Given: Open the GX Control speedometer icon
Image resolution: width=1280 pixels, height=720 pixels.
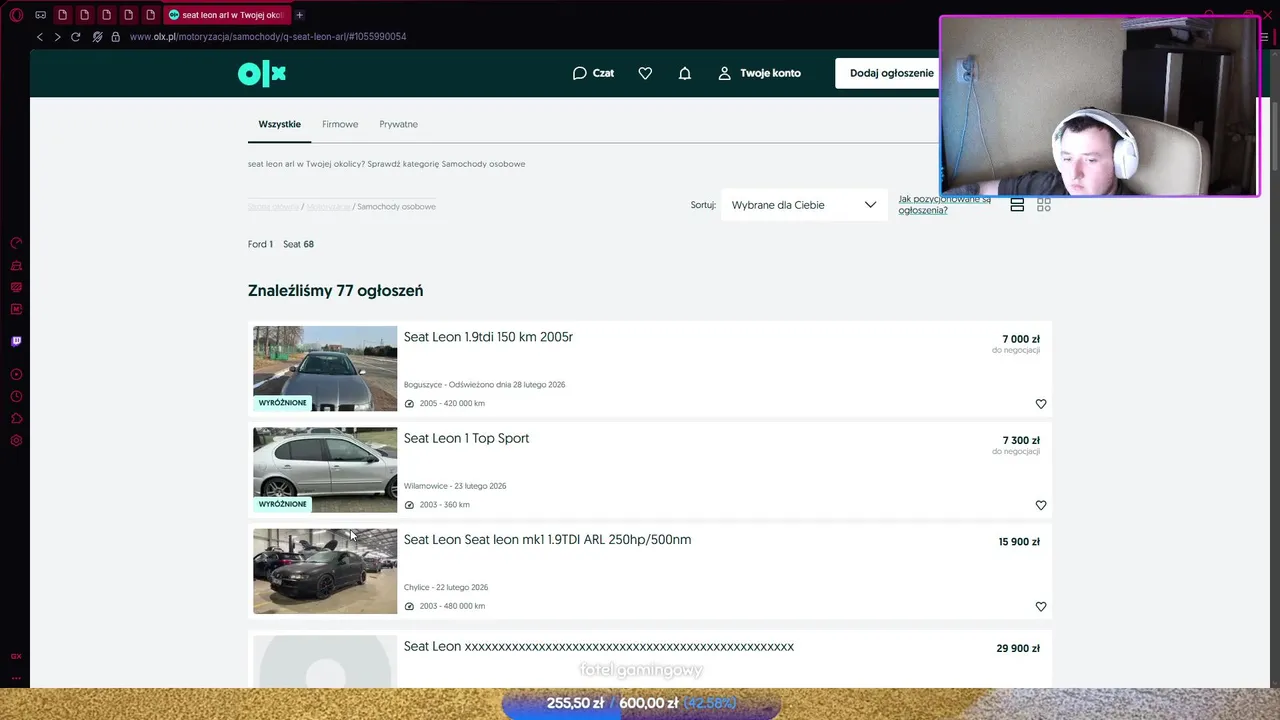Looking at the screenshot, I should tap(16, 243).
